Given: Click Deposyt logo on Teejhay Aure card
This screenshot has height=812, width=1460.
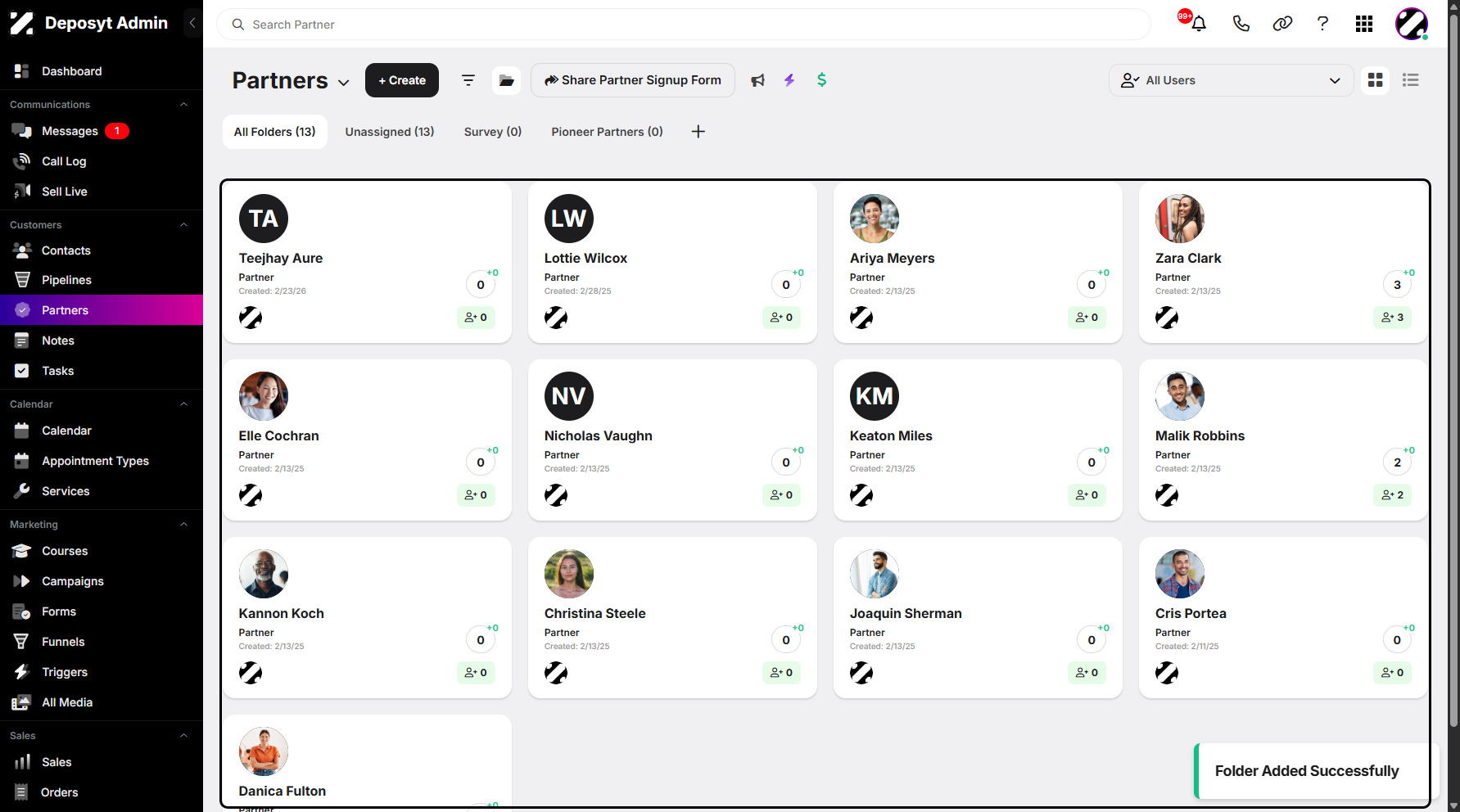Looking at the screenshot, I should tap(251, 318).
